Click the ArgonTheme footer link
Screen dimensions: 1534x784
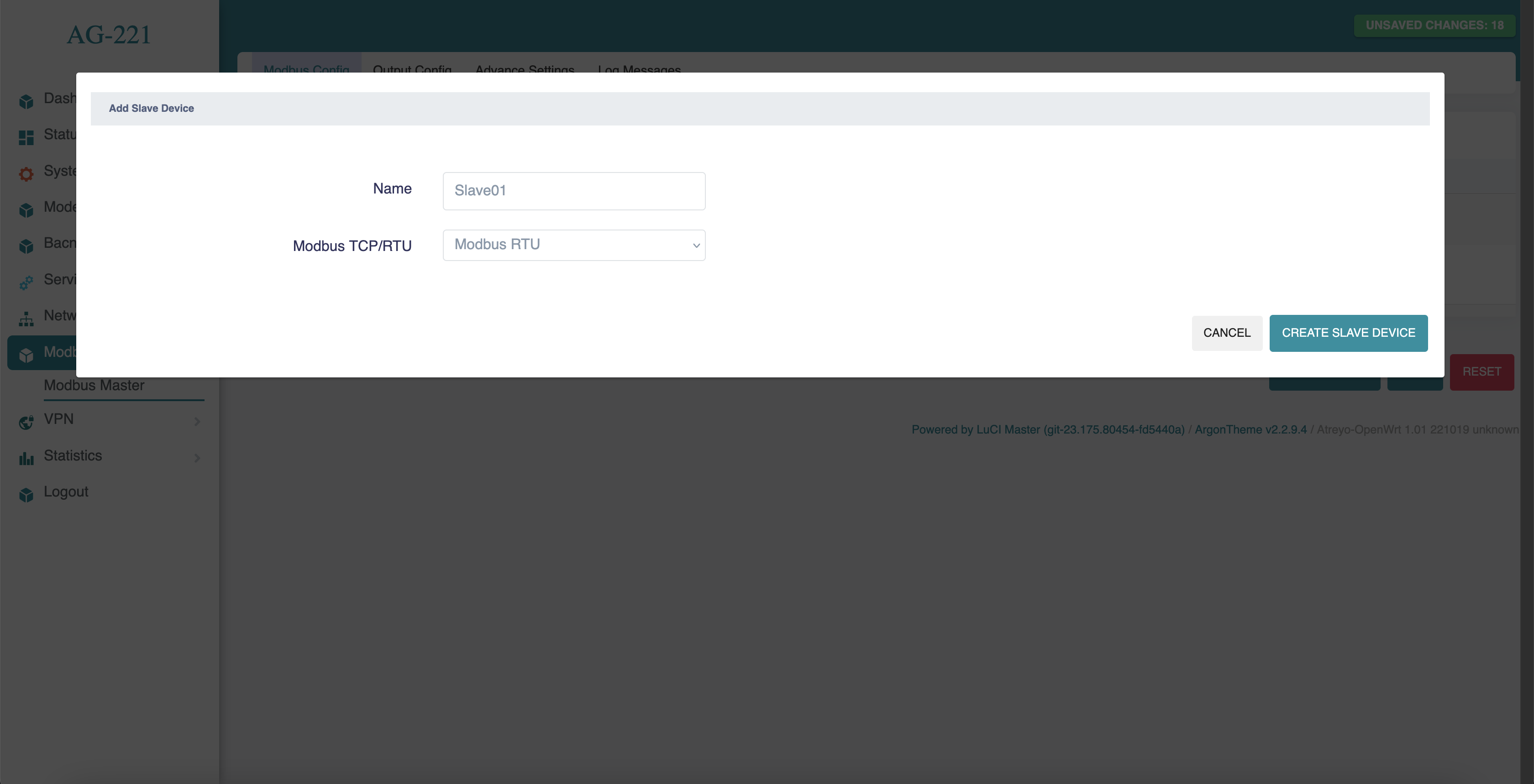(1250, 429)
